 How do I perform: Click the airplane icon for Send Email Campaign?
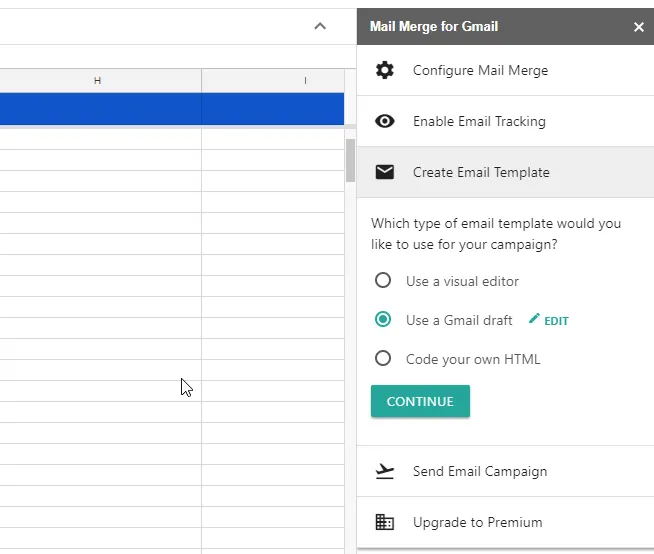click(x=385, y=471)
